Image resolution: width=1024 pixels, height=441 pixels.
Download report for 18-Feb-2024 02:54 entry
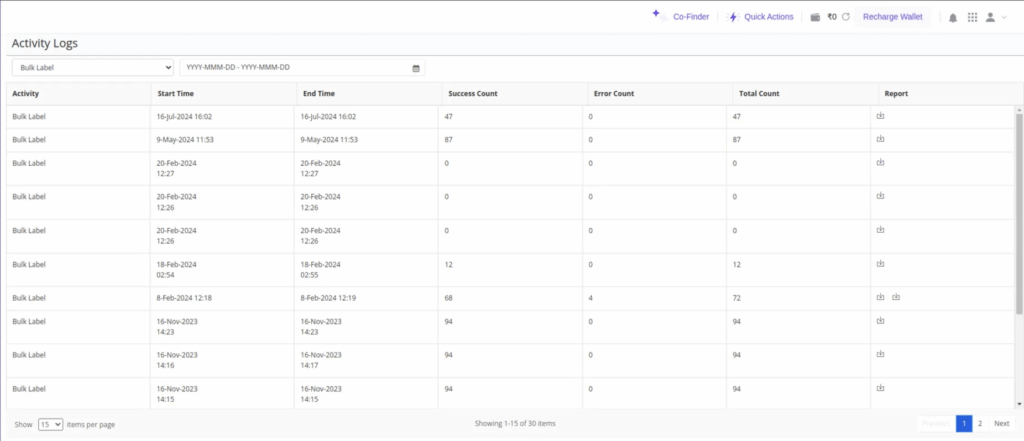coord(881,263)
